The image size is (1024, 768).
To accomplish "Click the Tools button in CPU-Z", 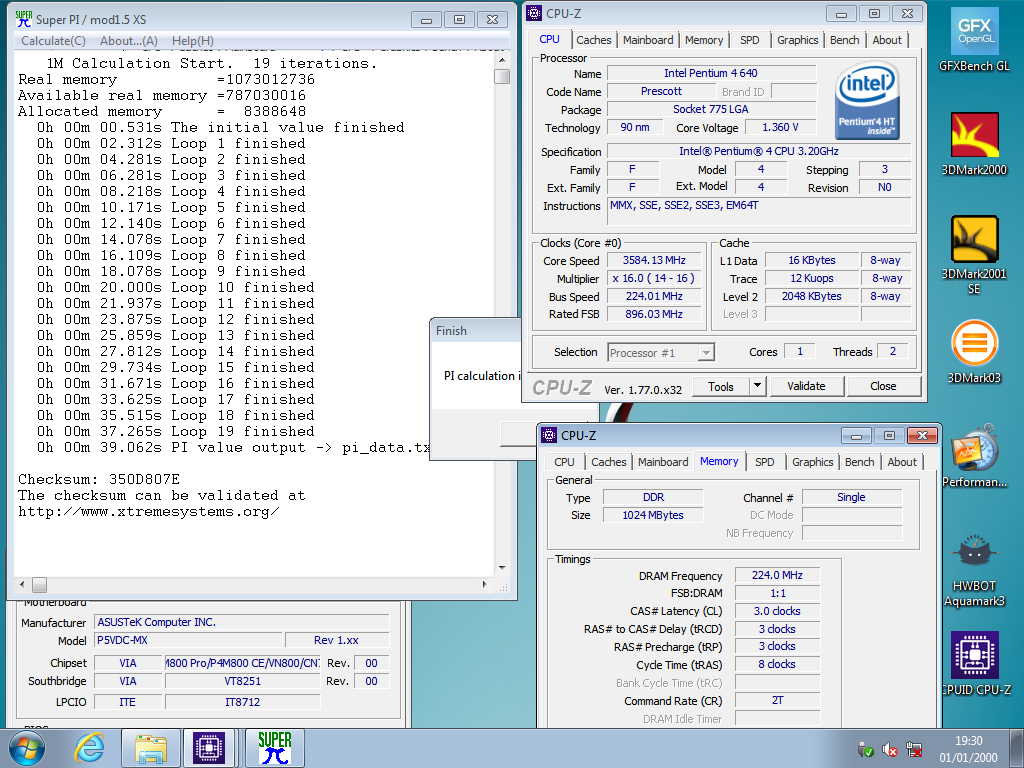I will coord(720,386).
